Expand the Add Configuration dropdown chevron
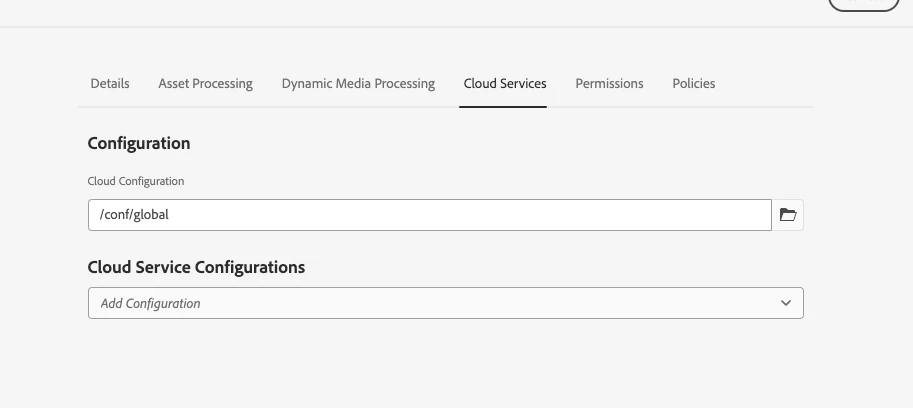 (786, 303)
